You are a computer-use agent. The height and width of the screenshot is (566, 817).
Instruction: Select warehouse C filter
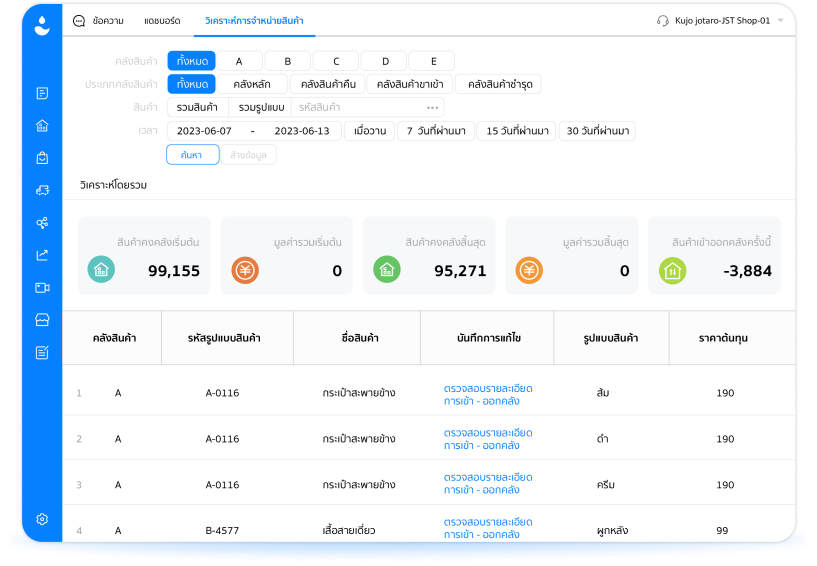(336, 61)
